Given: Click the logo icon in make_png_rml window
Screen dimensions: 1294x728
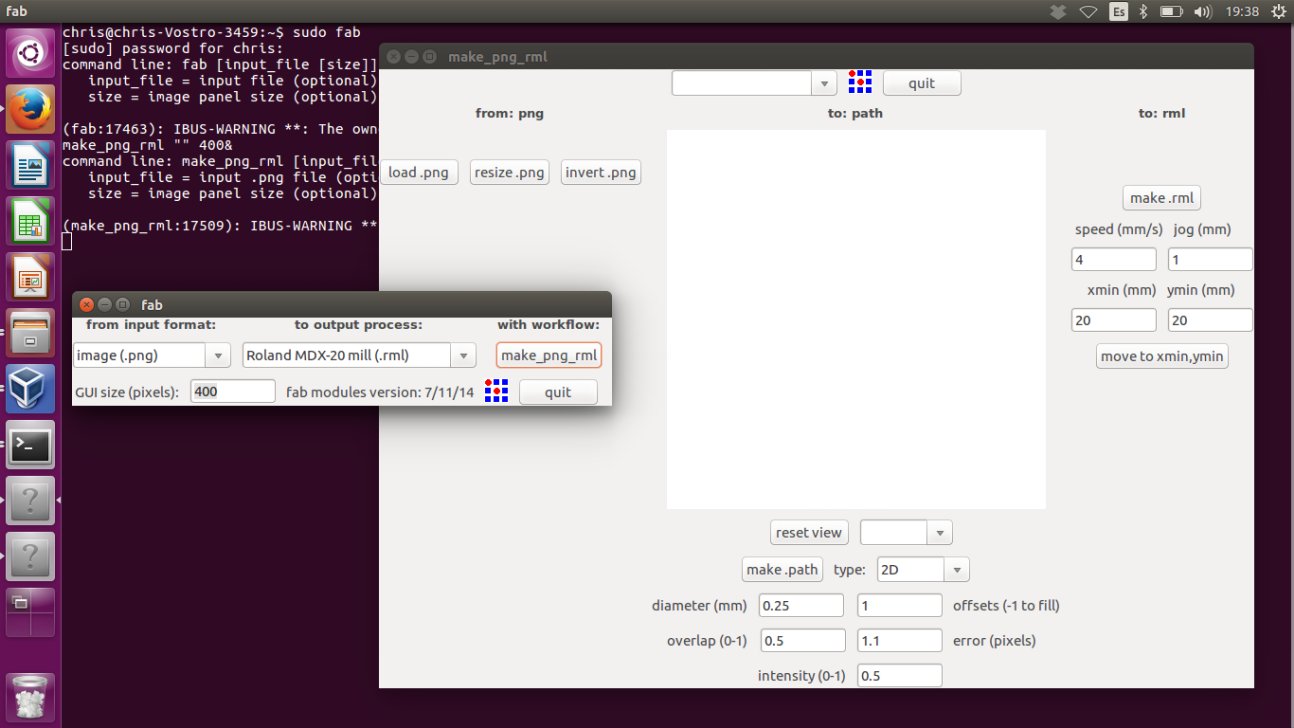Looking at the screenshot, I should click(x=860, y=82).
